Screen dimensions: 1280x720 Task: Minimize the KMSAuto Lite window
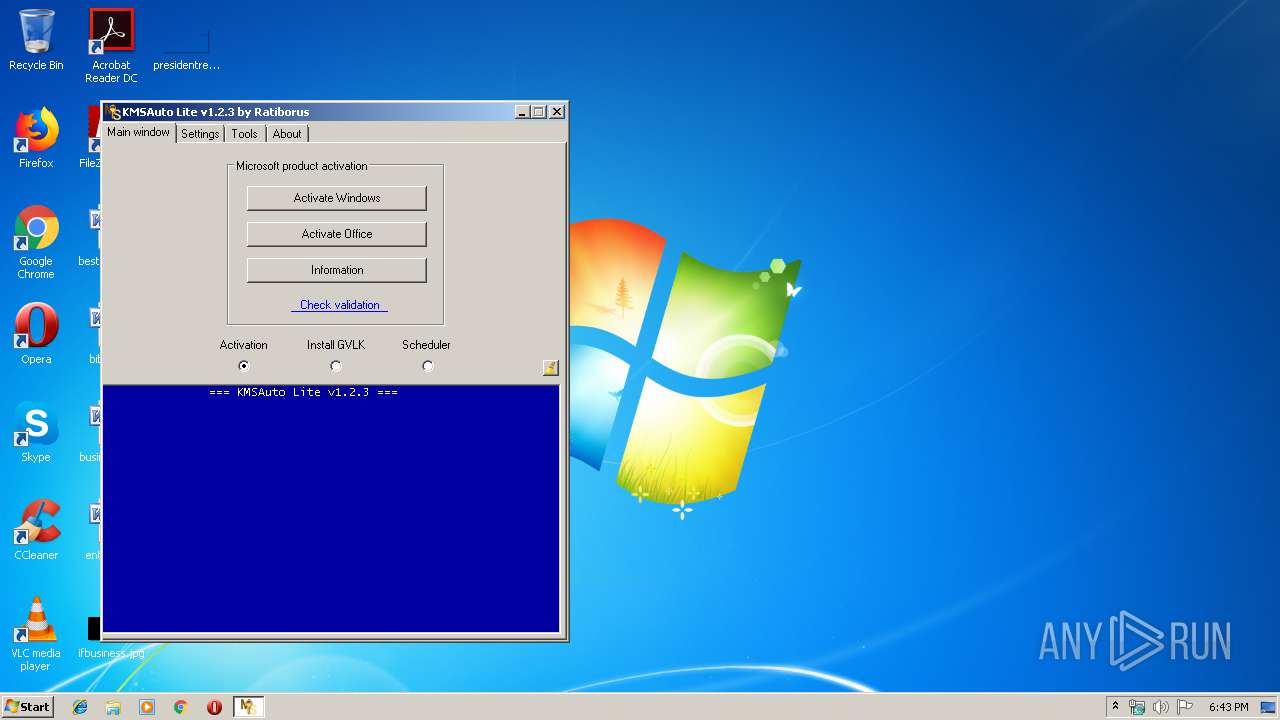click(522, 112)
